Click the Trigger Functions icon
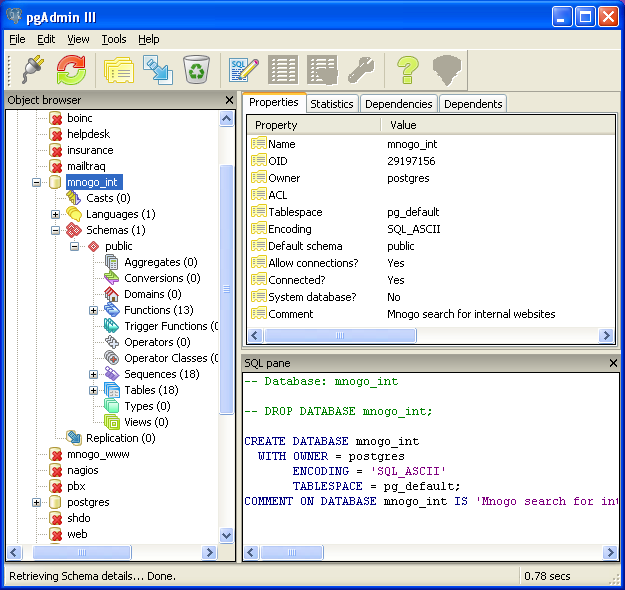Viewport: 625px width, 590px height. pyautogui.click(x=112, y=326)
